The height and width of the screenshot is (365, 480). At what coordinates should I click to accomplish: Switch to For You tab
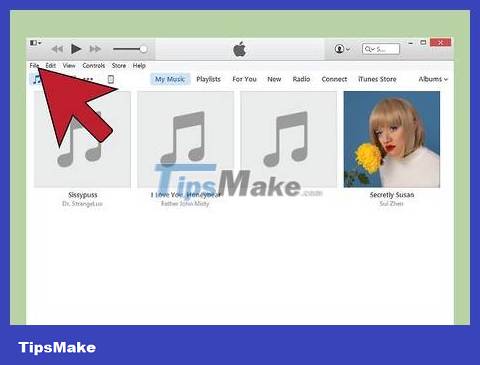point(244,79)
